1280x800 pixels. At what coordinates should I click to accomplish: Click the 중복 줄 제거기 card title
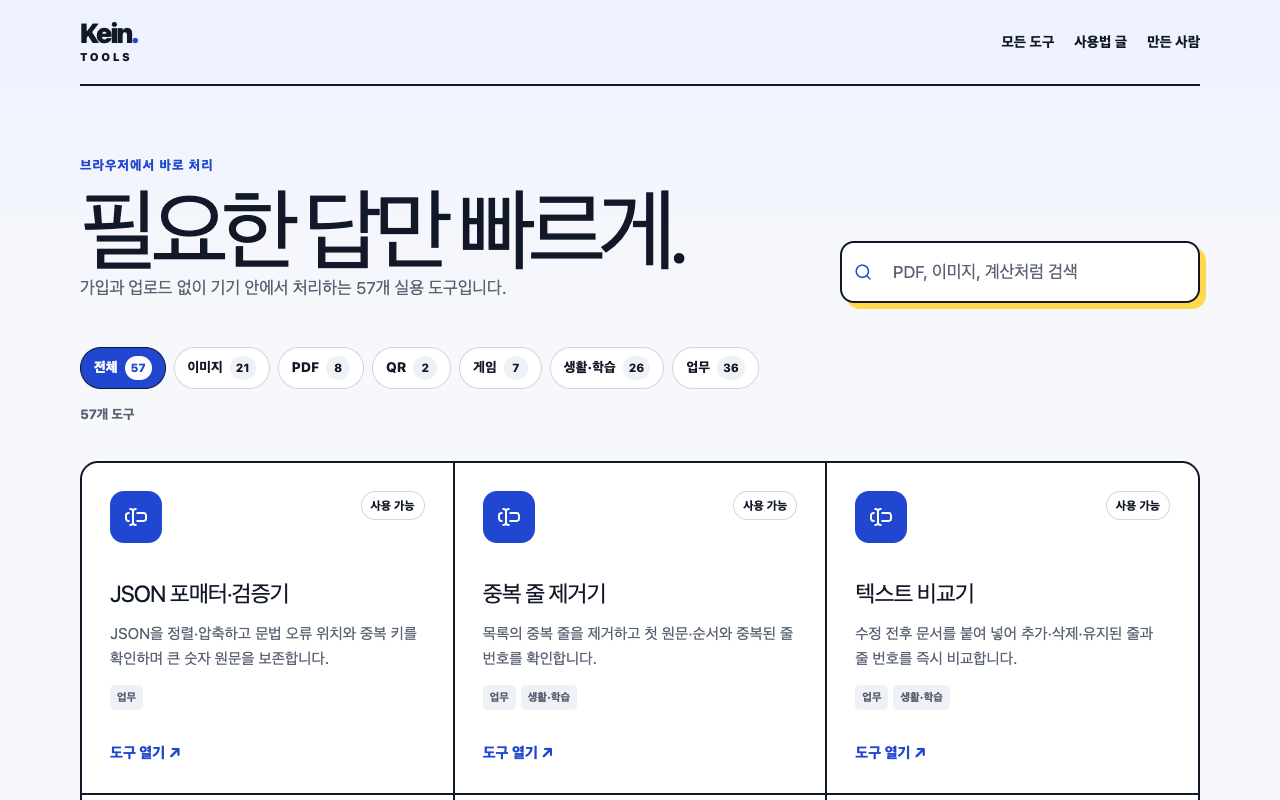544,593
